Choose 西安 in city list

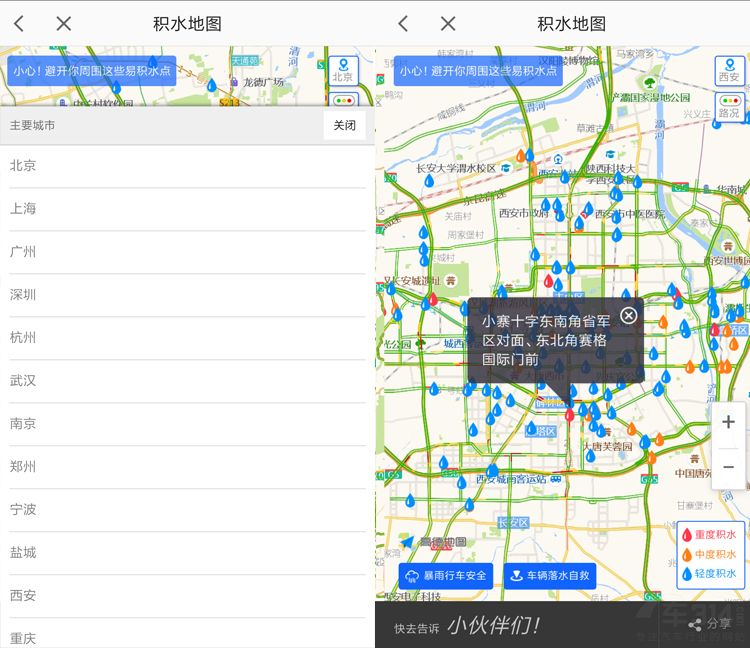[187, 596]
